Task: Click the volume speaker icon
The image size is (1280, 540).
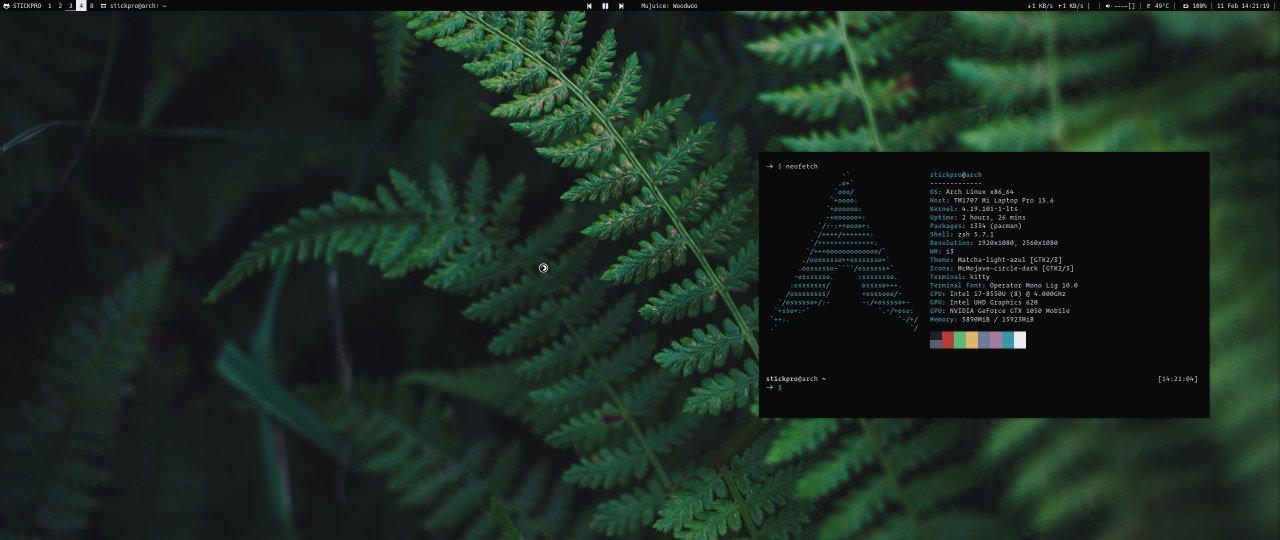Action: 1107,6
